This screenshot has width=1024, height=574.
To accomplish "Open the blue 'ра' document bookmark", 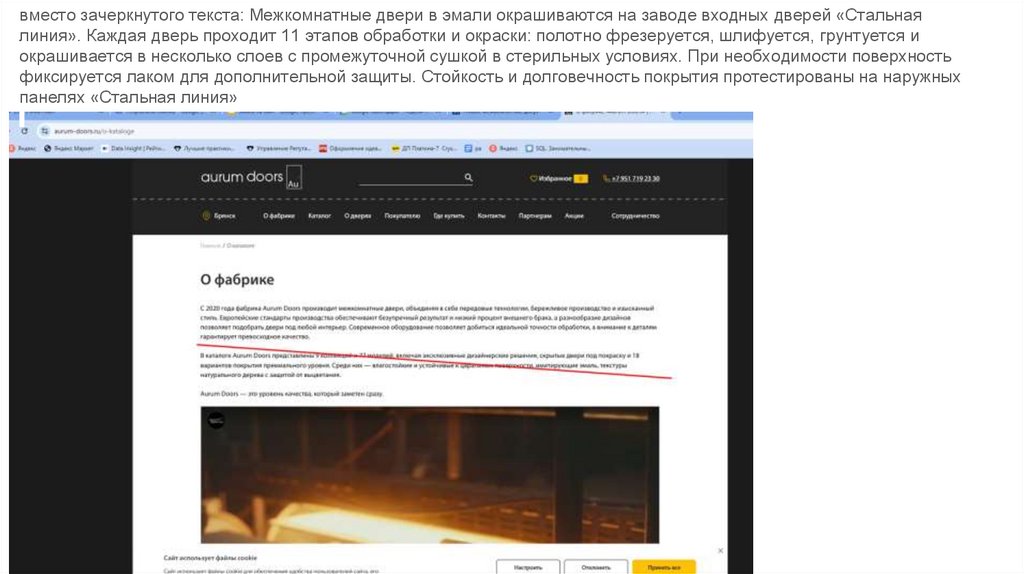I will pos(473,149).
